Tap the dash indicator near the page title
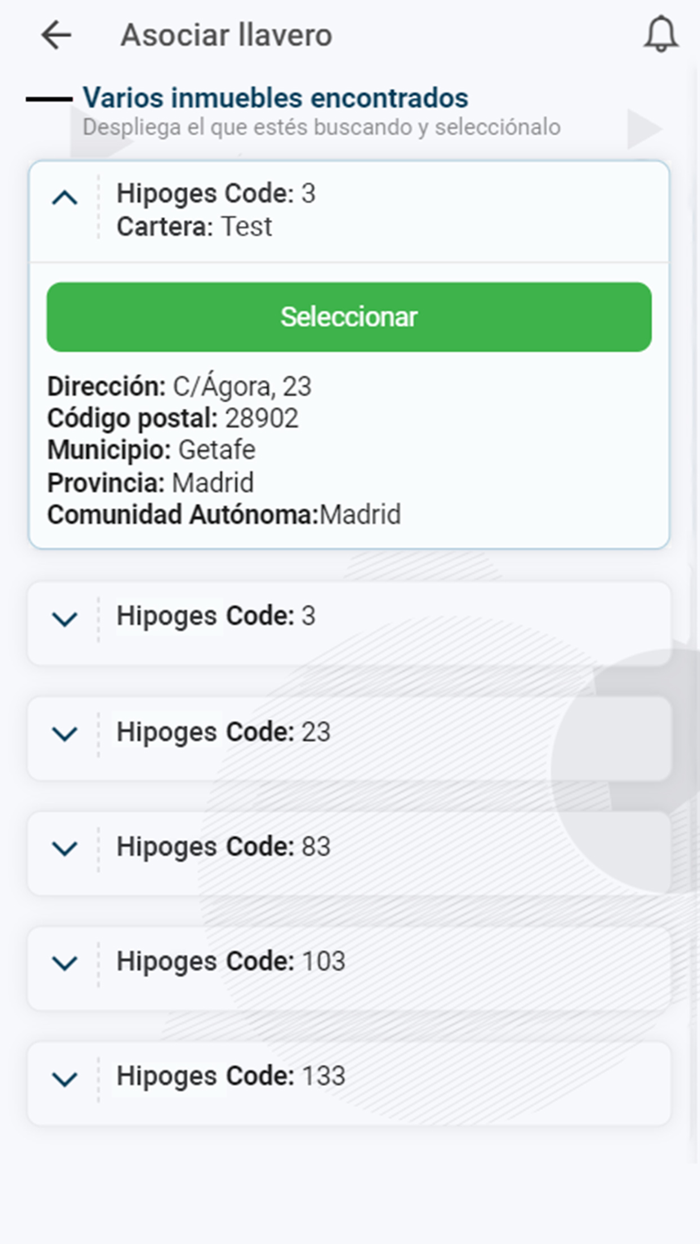Image resolution: width=700 pixels, height=1244 pixels. point(48,99)
